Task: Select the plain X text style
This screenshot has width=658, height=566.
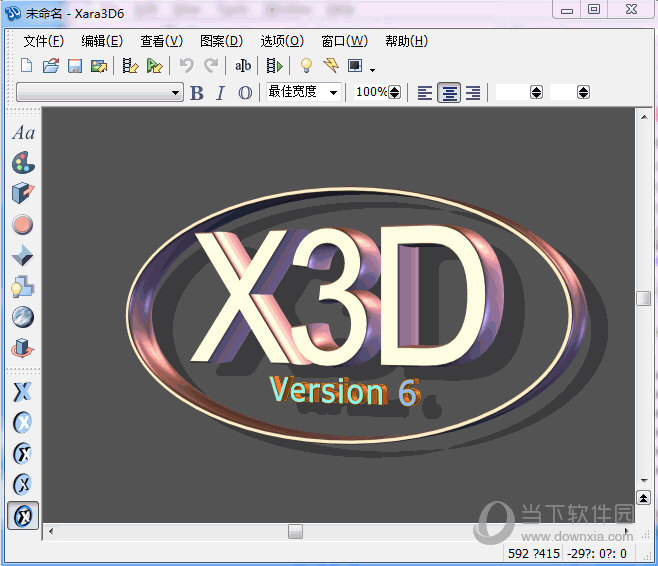Action: pyautogui.click(x=23, y=392)
